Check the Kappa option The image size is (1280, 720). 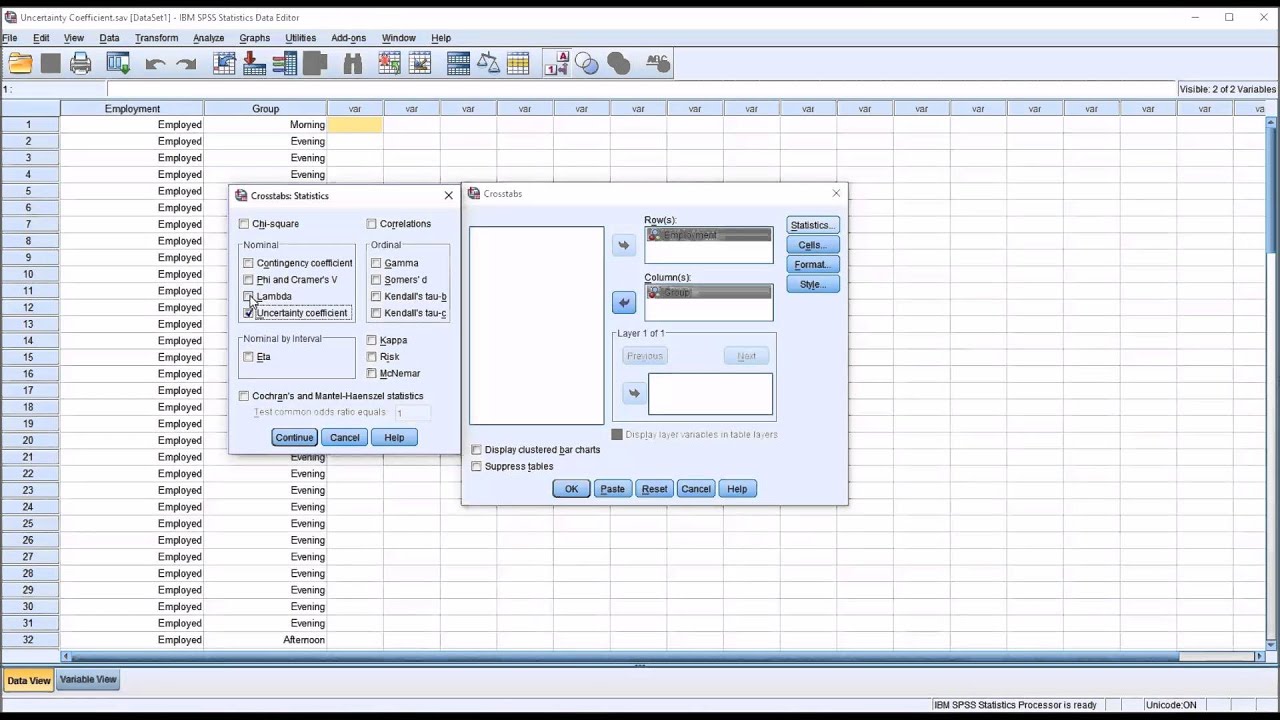371,340
